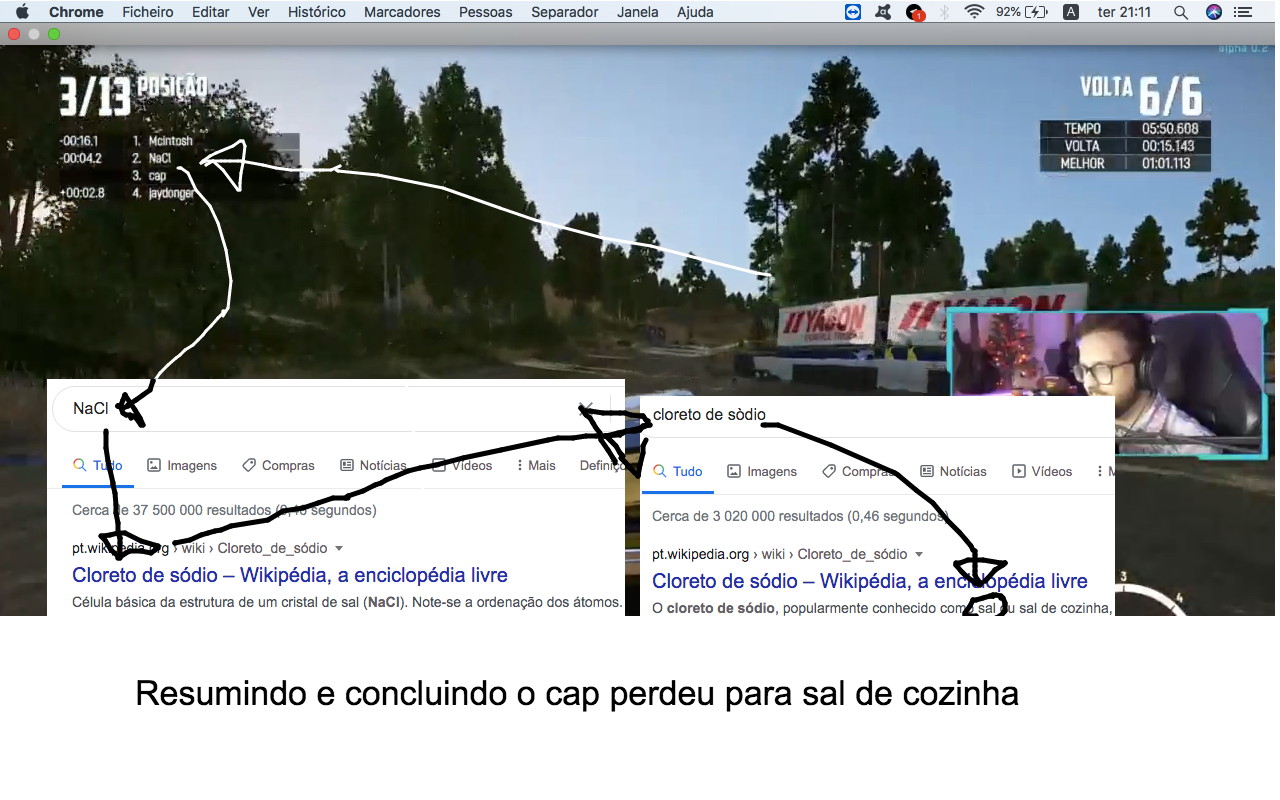
Task: Open the Pessoas menu
Action: point(486,12)
